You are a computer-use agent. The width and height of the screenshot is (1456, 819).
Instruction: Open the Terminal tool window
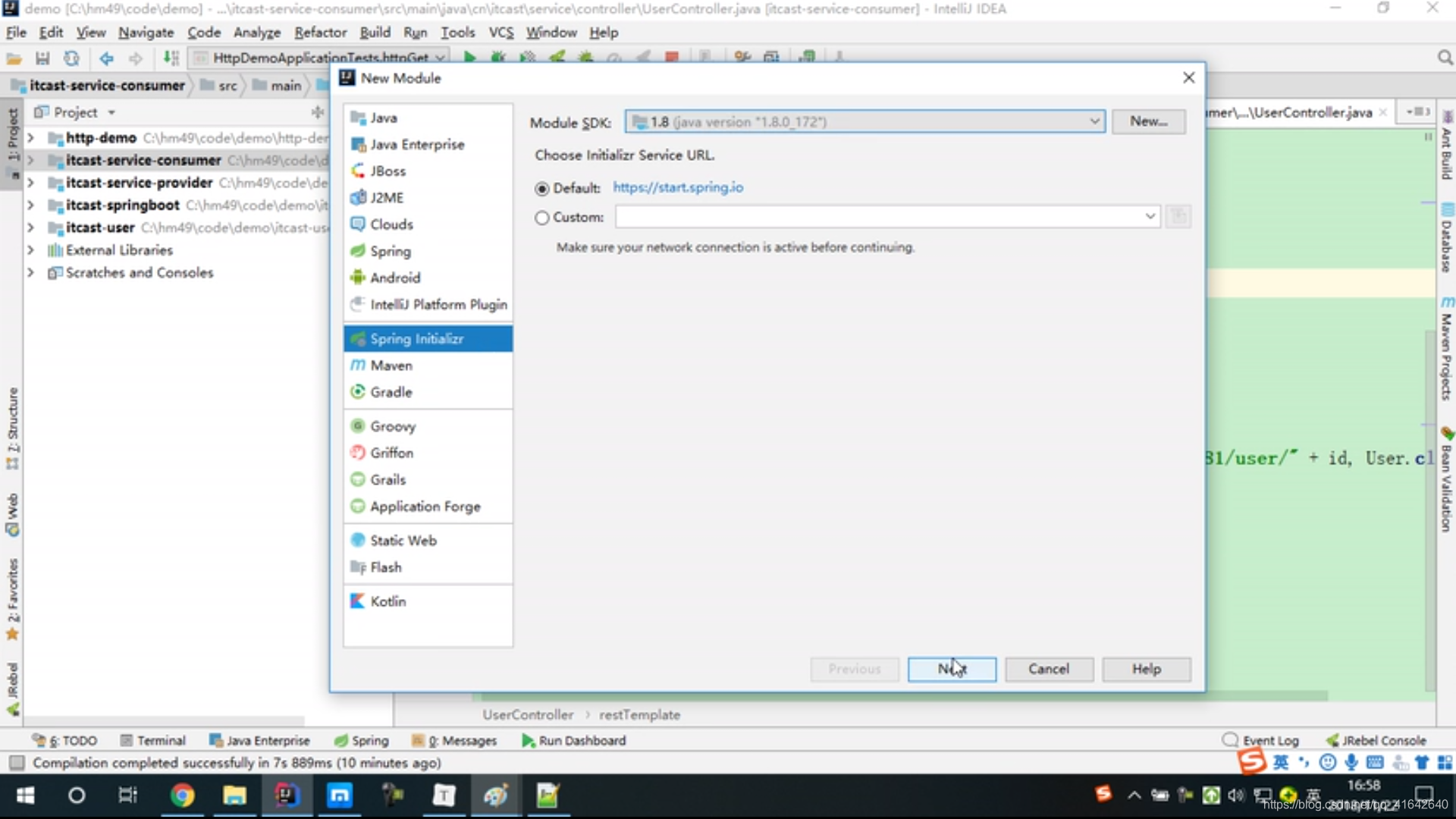coord(152,740)
